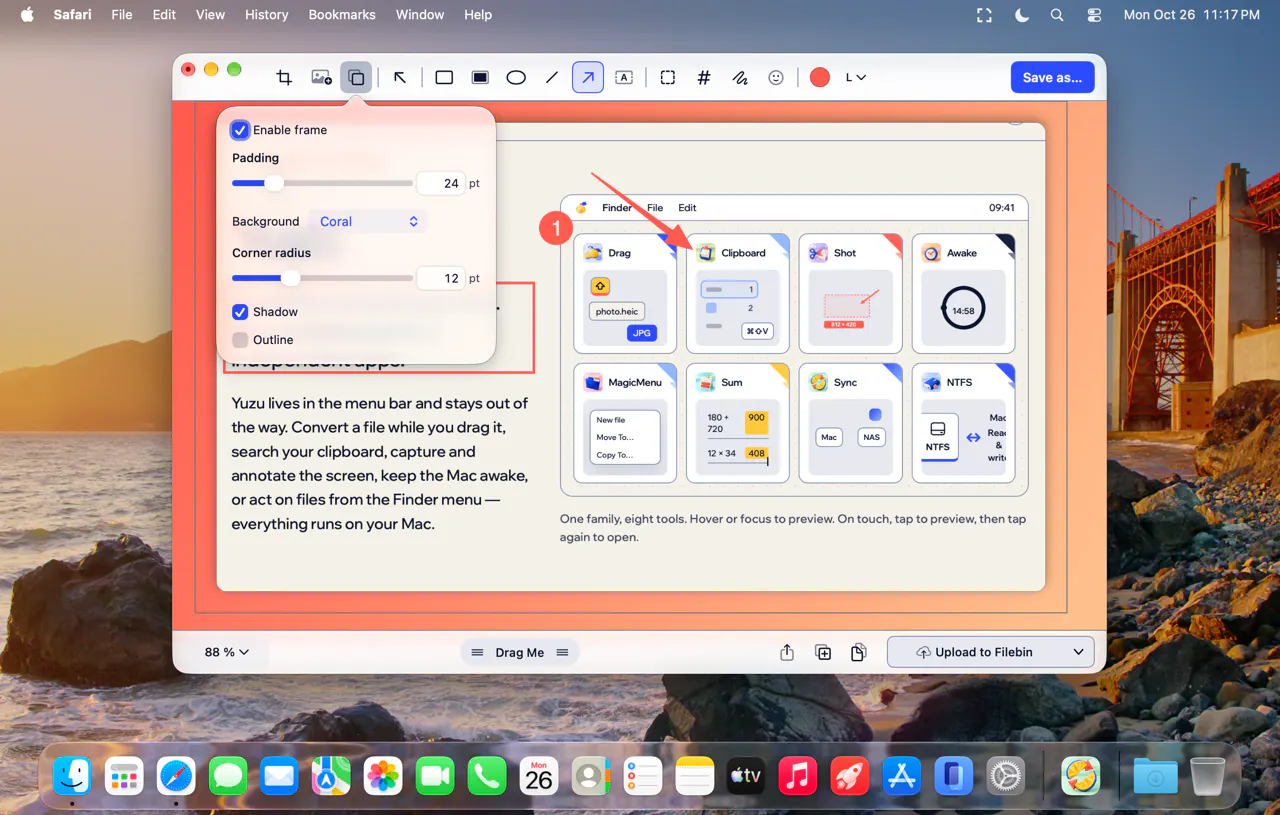Screen dimensions: 1280x815
Task: Click the Corner radius slider
Action: coord(322,278)
